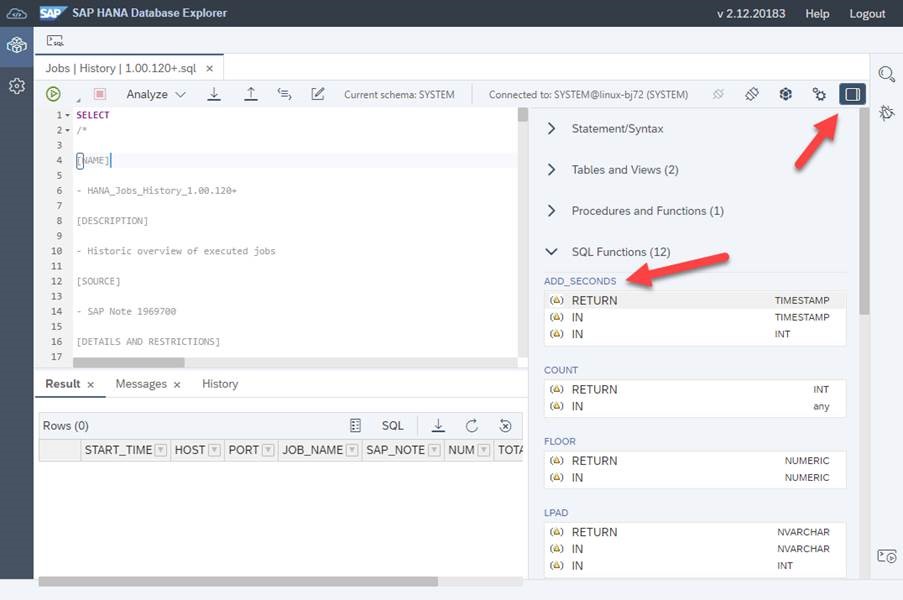This screenshot has width=903, height=600.
Task: Click the ADD_SECONDS function link
Action: pyautogui.click(x=580, y=281)
